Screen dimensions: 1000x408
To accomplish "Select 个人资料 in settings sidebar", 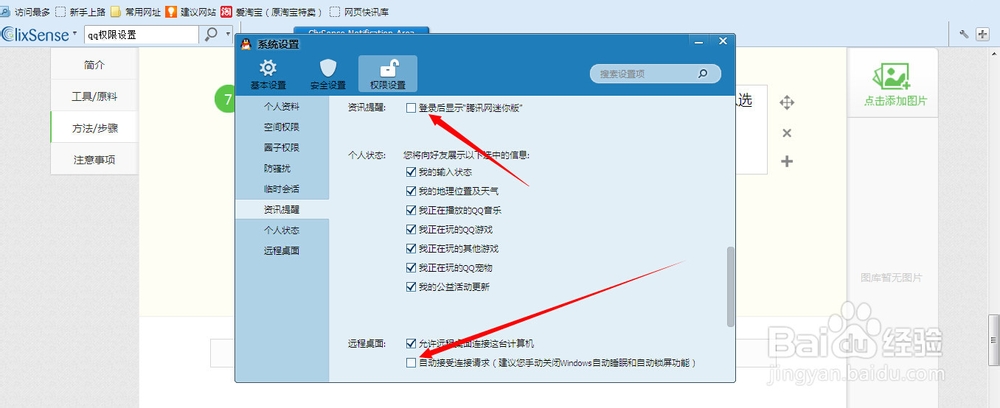I will (282, 106).
